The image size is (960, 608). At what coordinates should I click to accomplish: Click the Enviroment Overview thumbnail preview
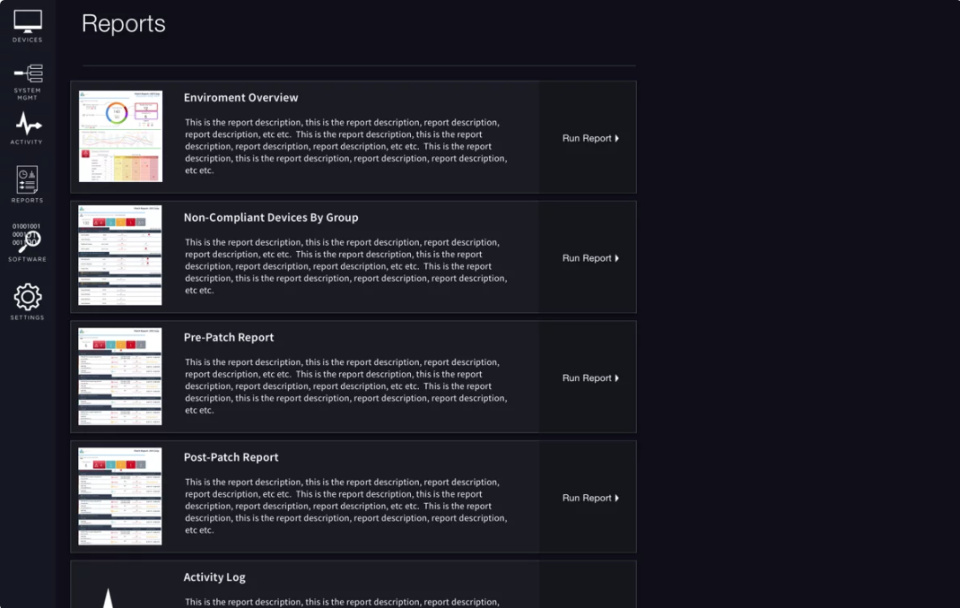tap(120, 137)
